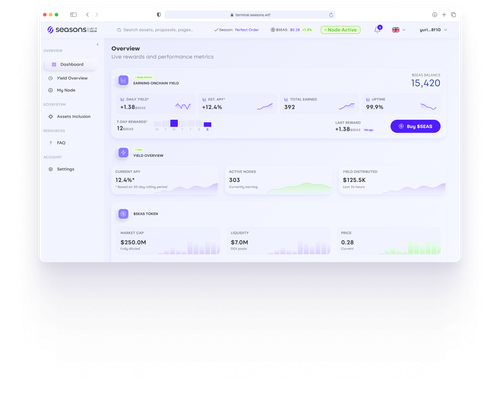Reload the page from address bar
500x401 pixels.
[x=331, y=15]
